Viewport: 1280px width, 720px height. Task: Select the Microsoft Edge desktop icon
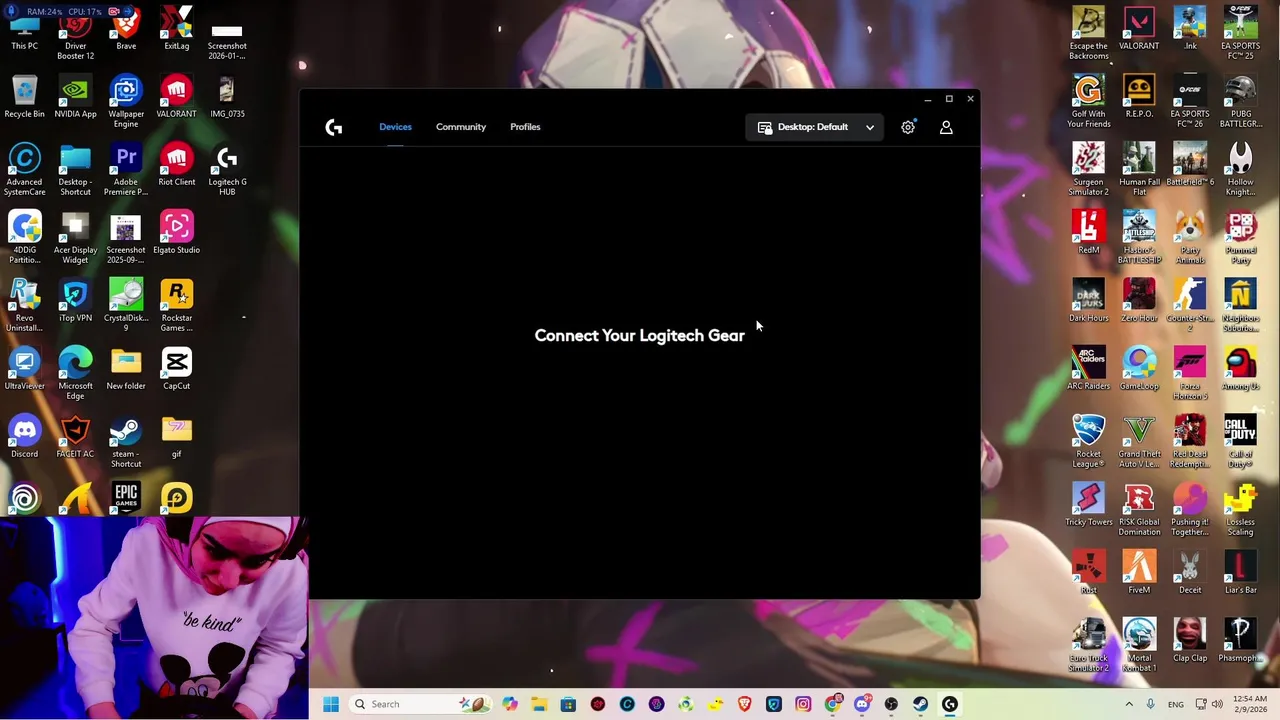75,374
